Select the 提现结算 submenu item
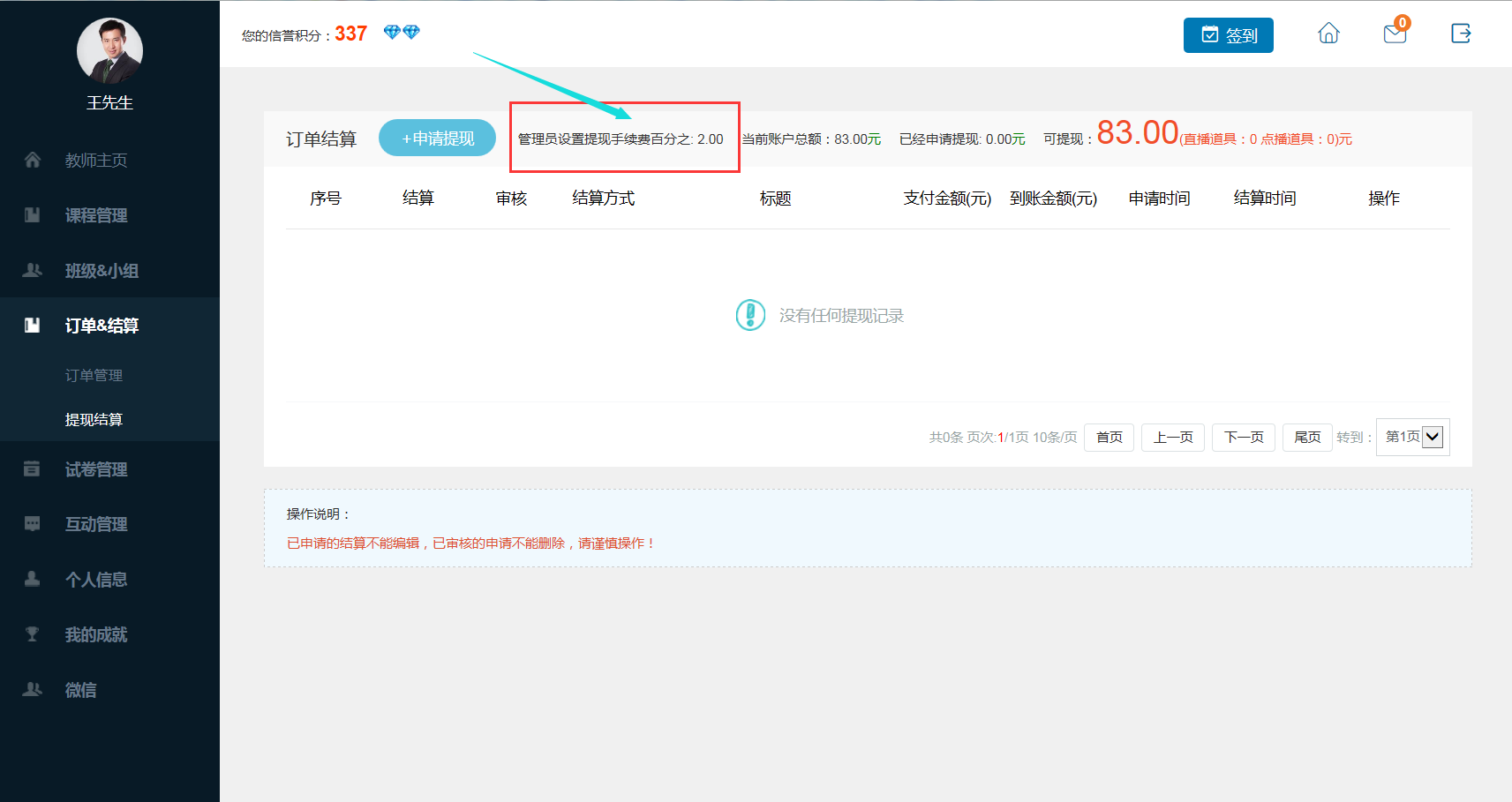Image resolution: width=1512 pixels, height=802 pixels. [x=94, y=420]
